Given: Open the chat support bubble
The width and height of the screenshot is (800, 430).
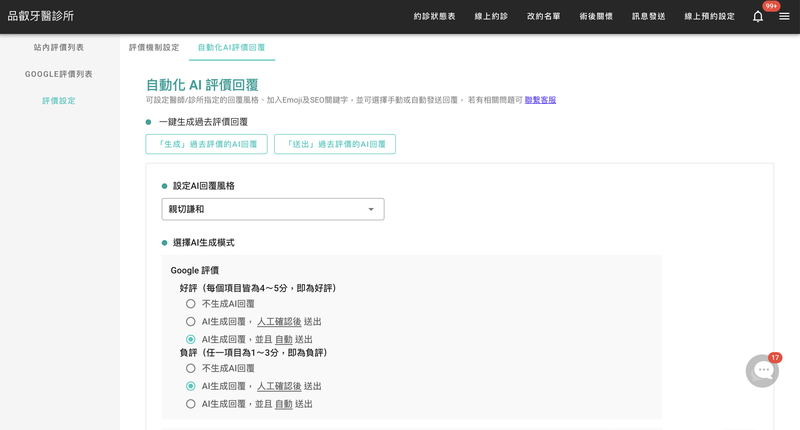Looking at the screenshot, I should 762,370.
